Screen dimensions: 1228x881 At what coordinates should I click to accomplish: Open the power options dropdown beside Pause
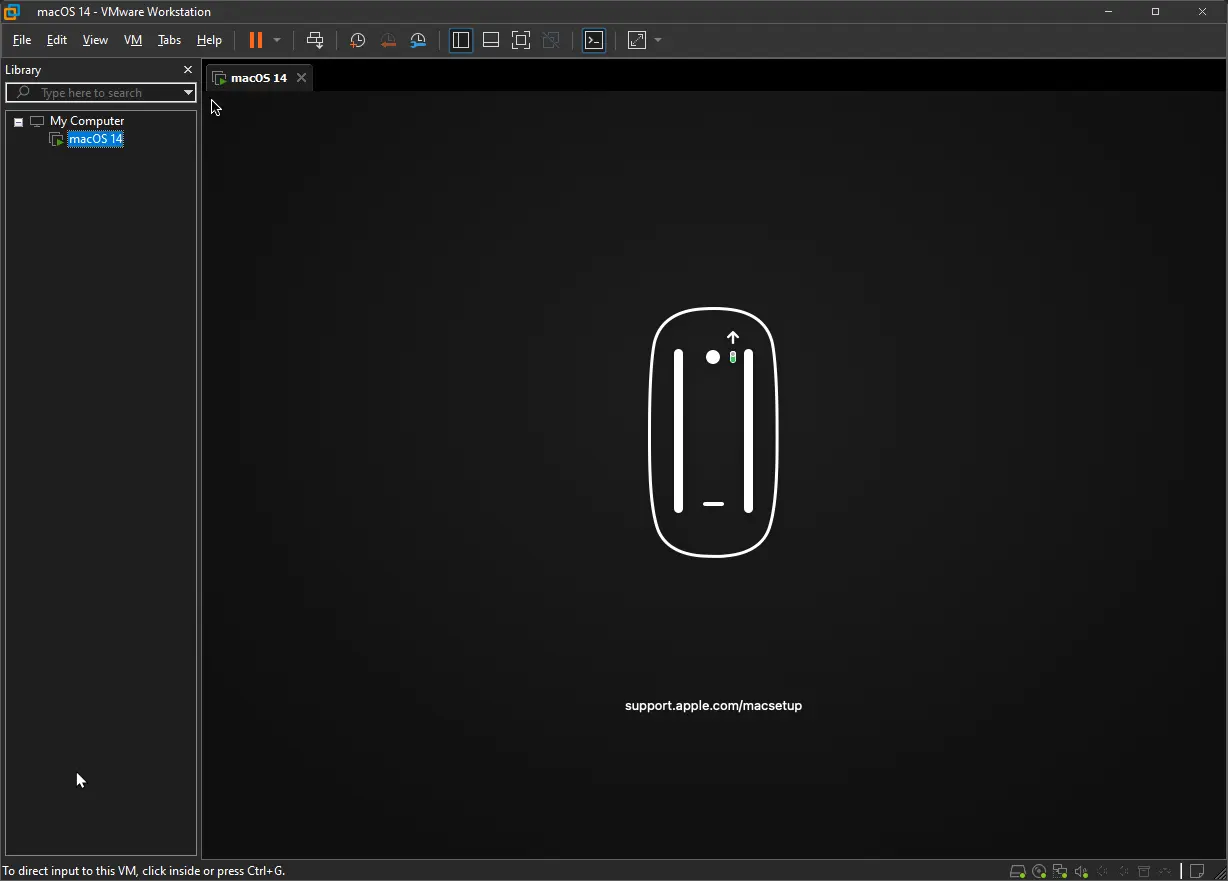pyautogui.click(x=277, y=40)
